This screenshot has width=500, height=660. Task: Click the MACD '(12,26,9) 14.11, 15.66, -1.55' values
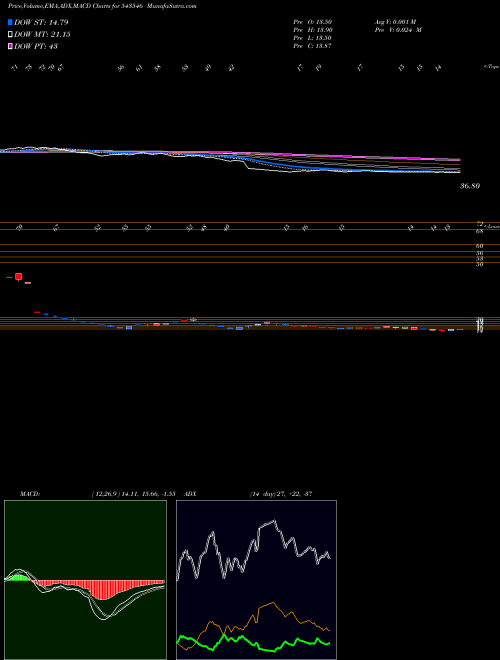coord(133,494)
